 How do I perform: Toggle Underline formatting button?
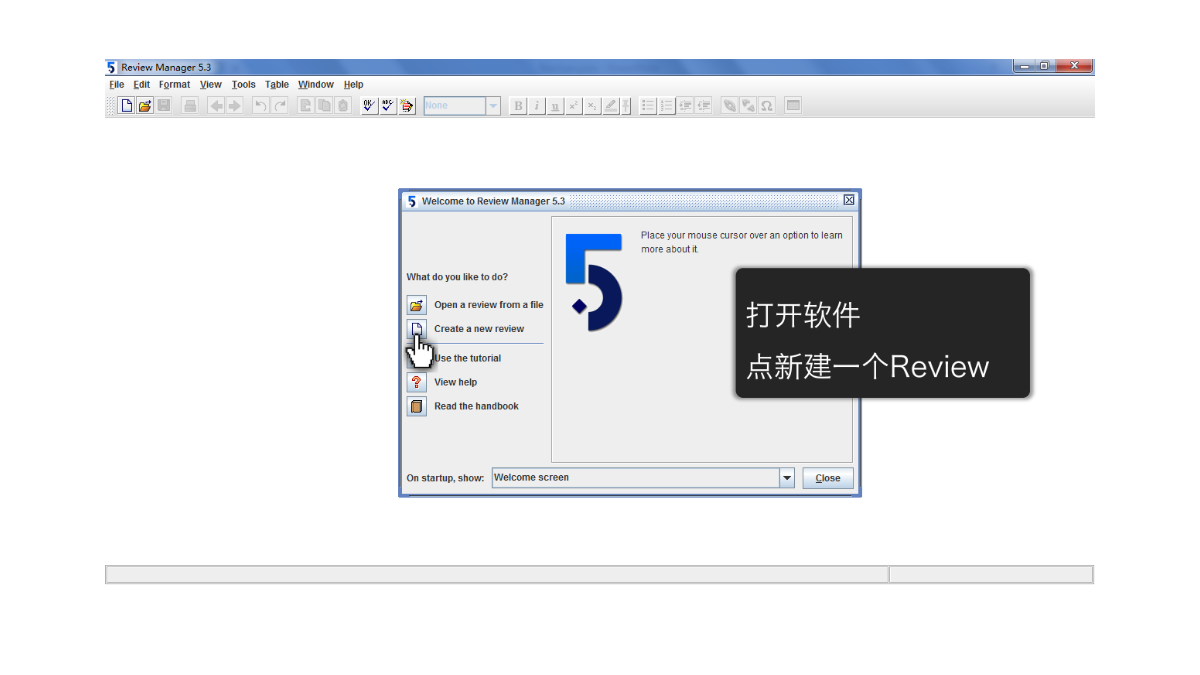[556, 105]
